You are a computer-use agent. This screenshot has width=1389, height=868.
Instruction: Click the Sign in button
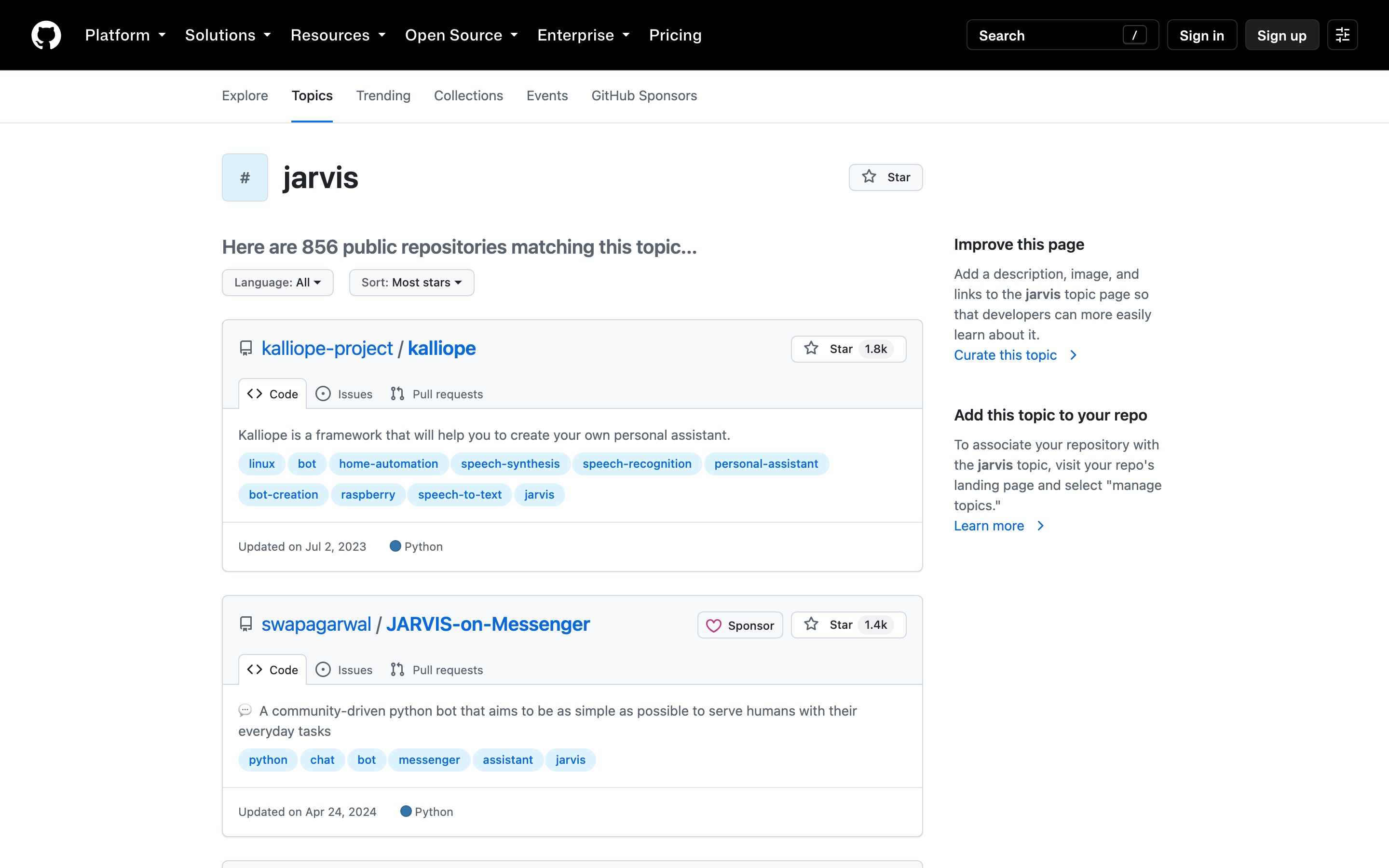coord(1201,35)
